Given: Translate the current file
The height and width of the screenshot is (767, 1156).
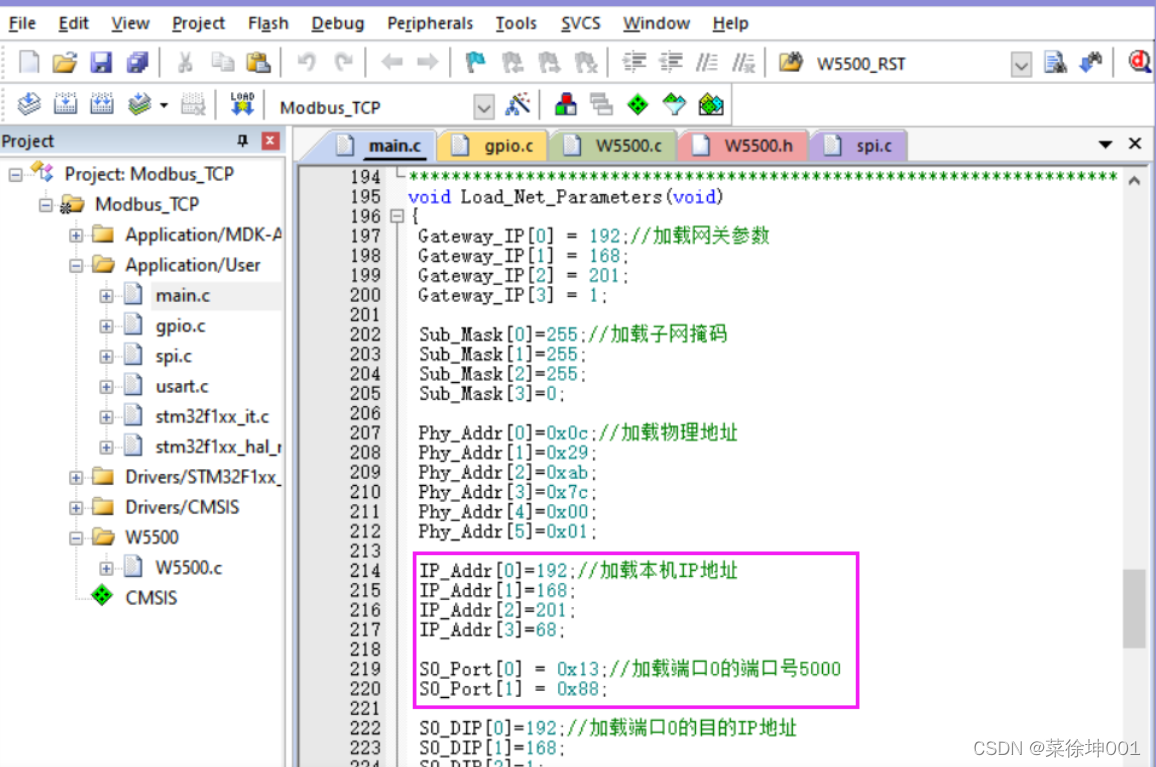Looking at the screenshot, I should pos(29,105).
